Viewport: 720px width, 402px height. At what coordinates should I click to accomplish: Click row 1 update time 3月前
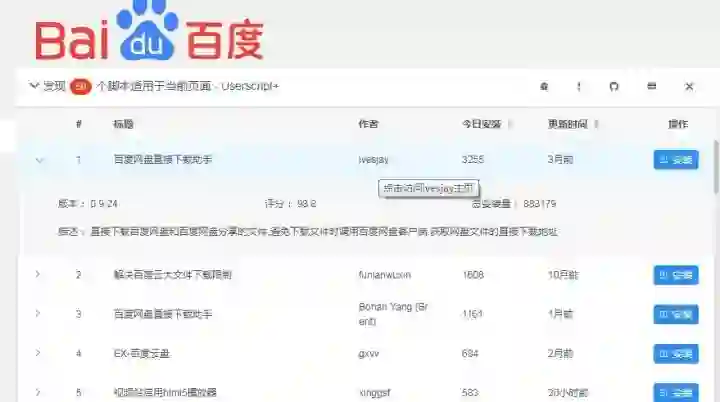560,159
